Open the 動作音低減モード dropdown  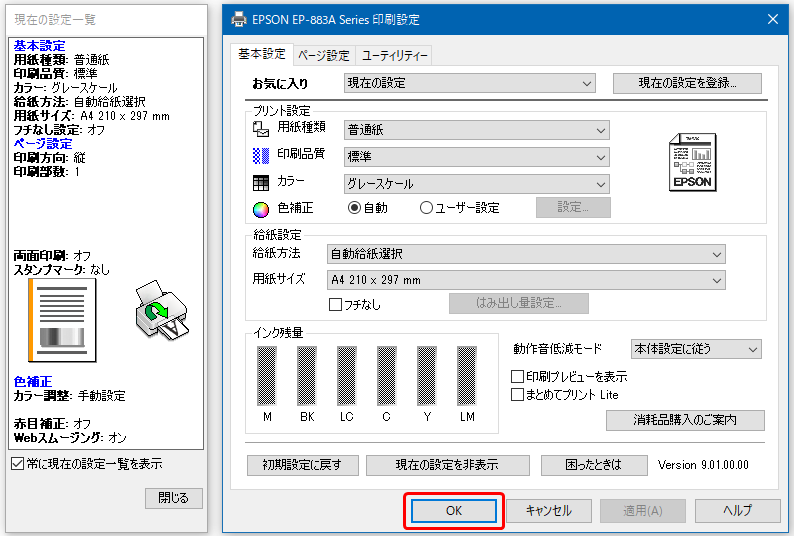coord(696,349)
